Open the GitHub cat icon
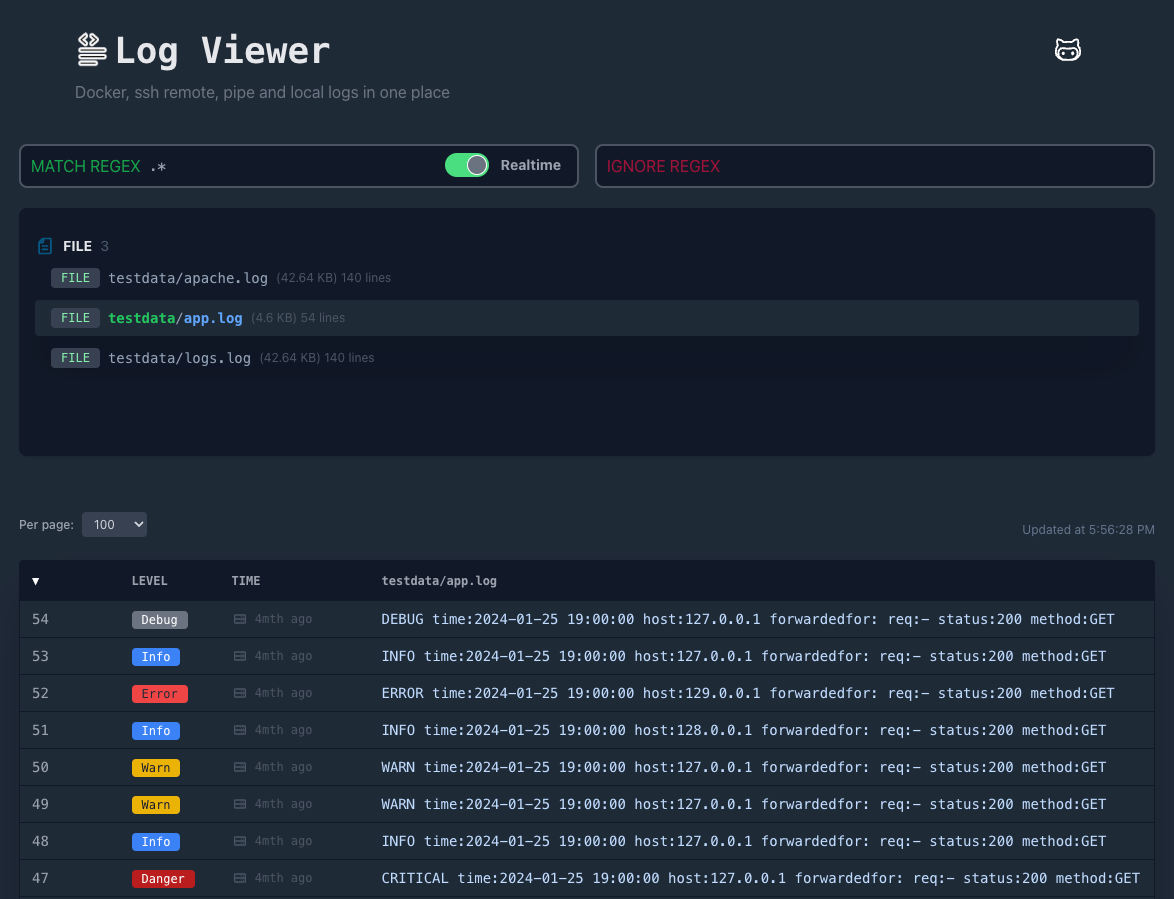Viewport: 1174px width, 899px height. pos(1067,49)
